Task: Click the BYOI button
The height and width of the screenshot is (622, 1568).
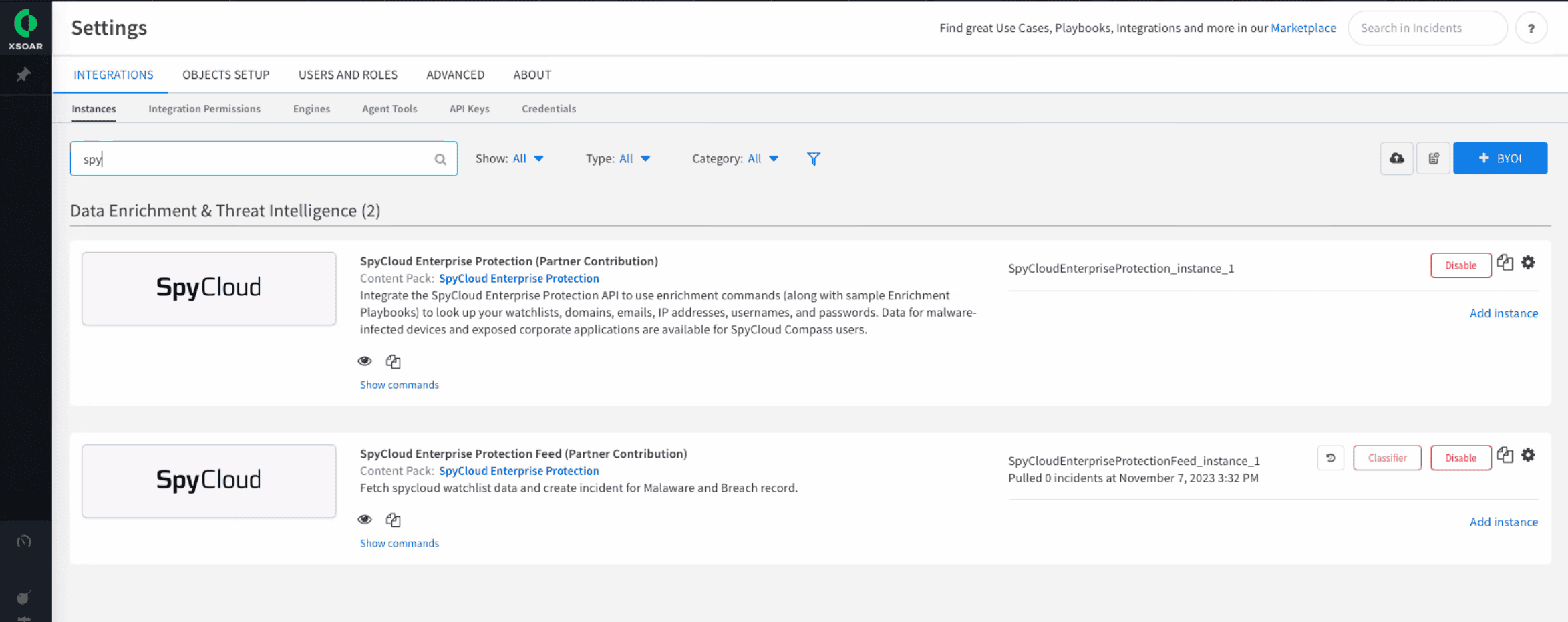Action: [x=1500, y=158]
